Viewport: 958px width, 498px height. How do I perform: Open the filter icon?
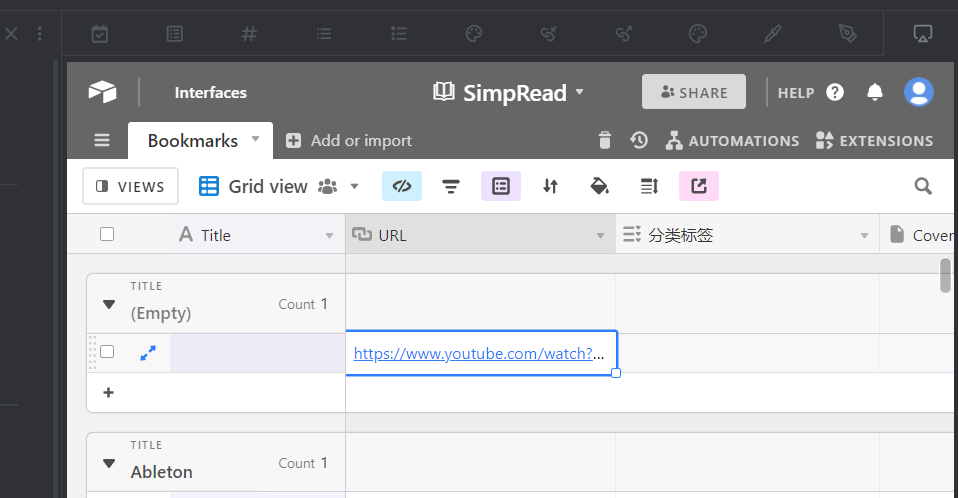451,186
